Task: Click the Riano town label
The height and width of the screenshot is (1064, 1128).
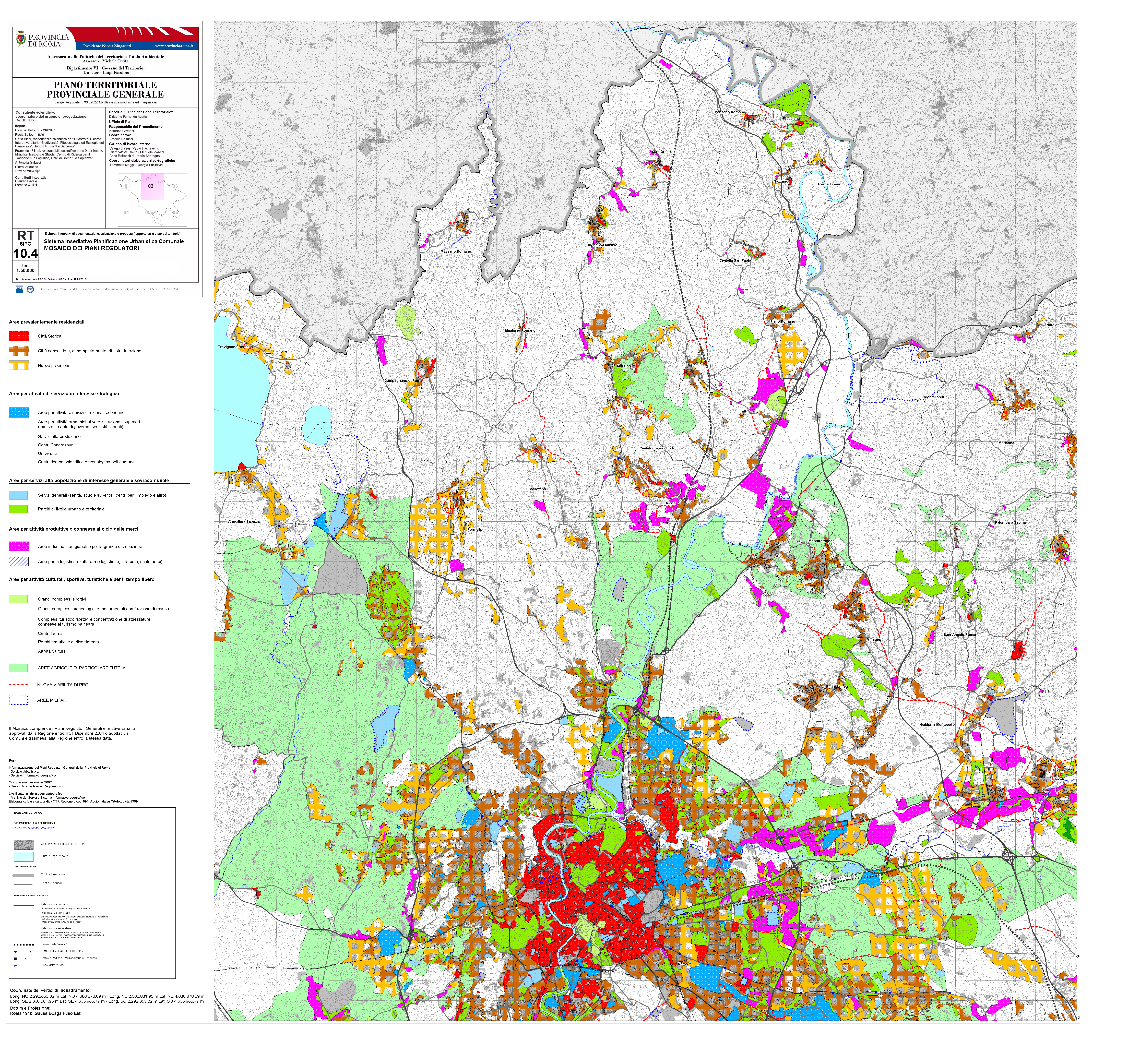Action: 671,503
